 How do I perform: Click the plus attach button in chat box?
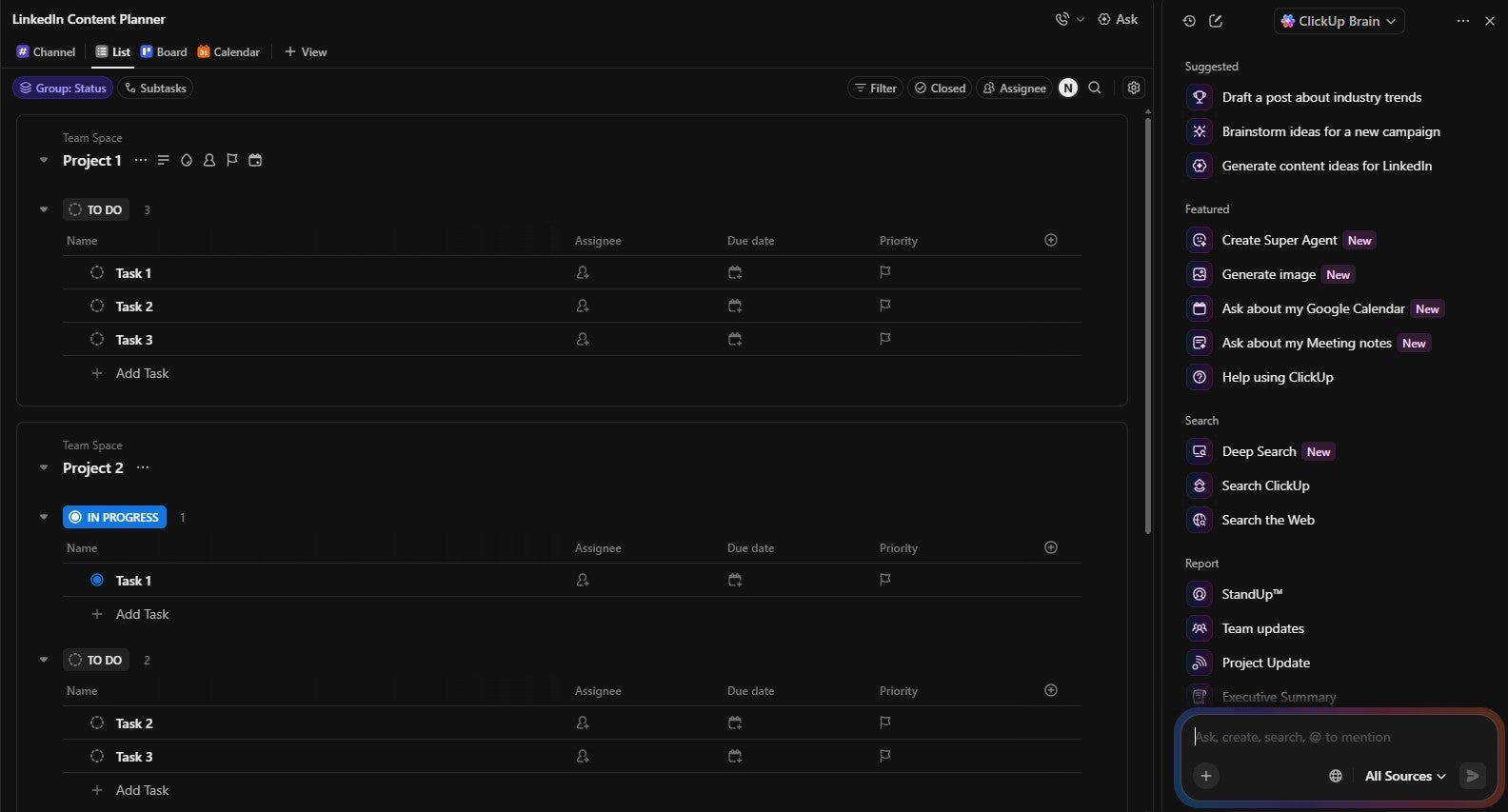(1206, 776)
